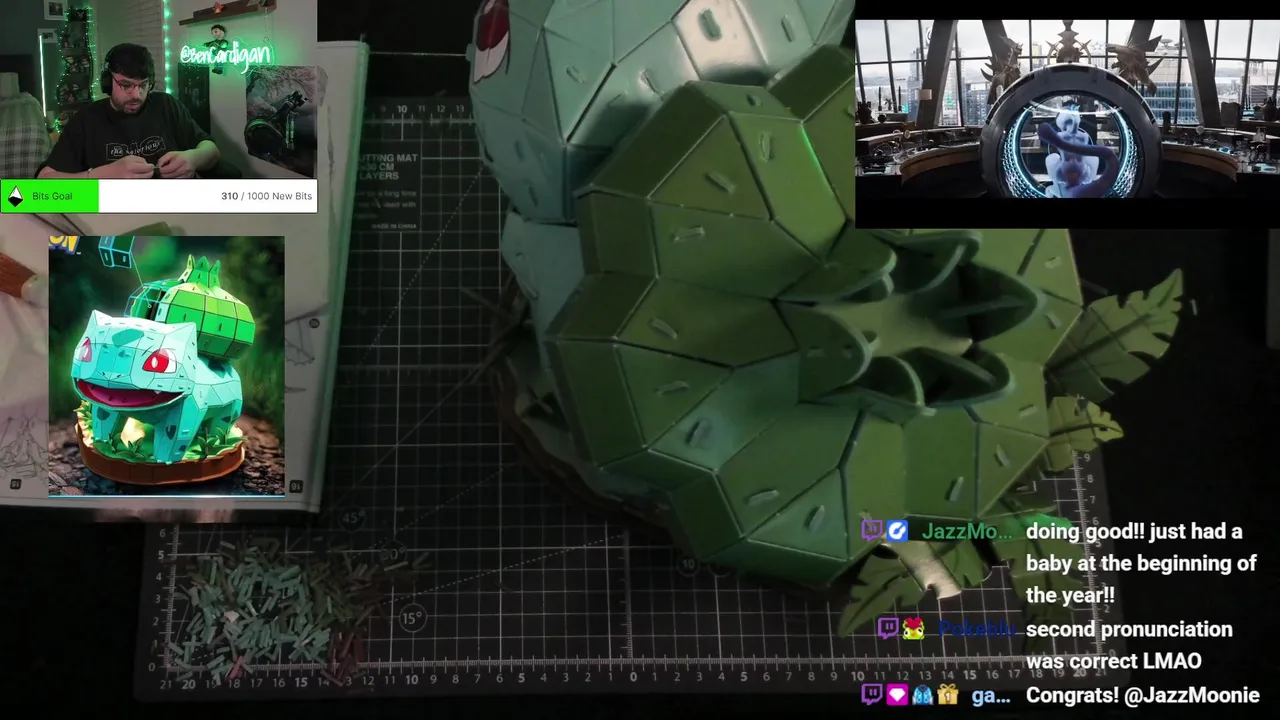Click the gift box badge beside ga...

click(947, 695)
